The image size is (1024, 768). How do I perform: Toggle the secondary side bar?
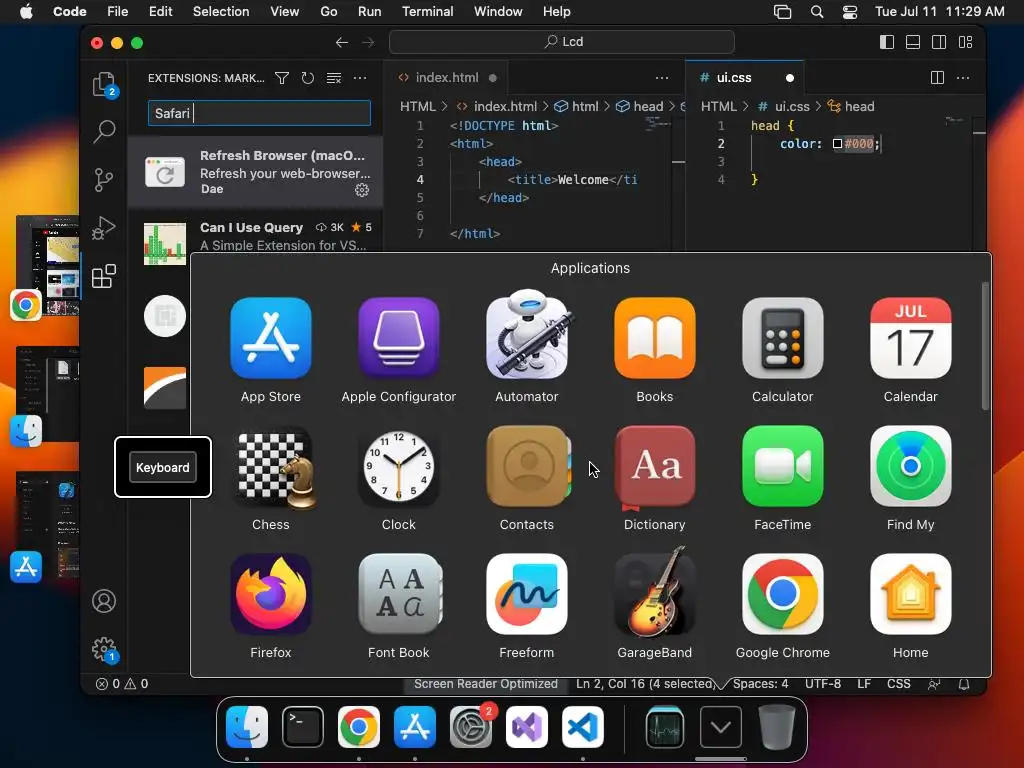point(939,42)
